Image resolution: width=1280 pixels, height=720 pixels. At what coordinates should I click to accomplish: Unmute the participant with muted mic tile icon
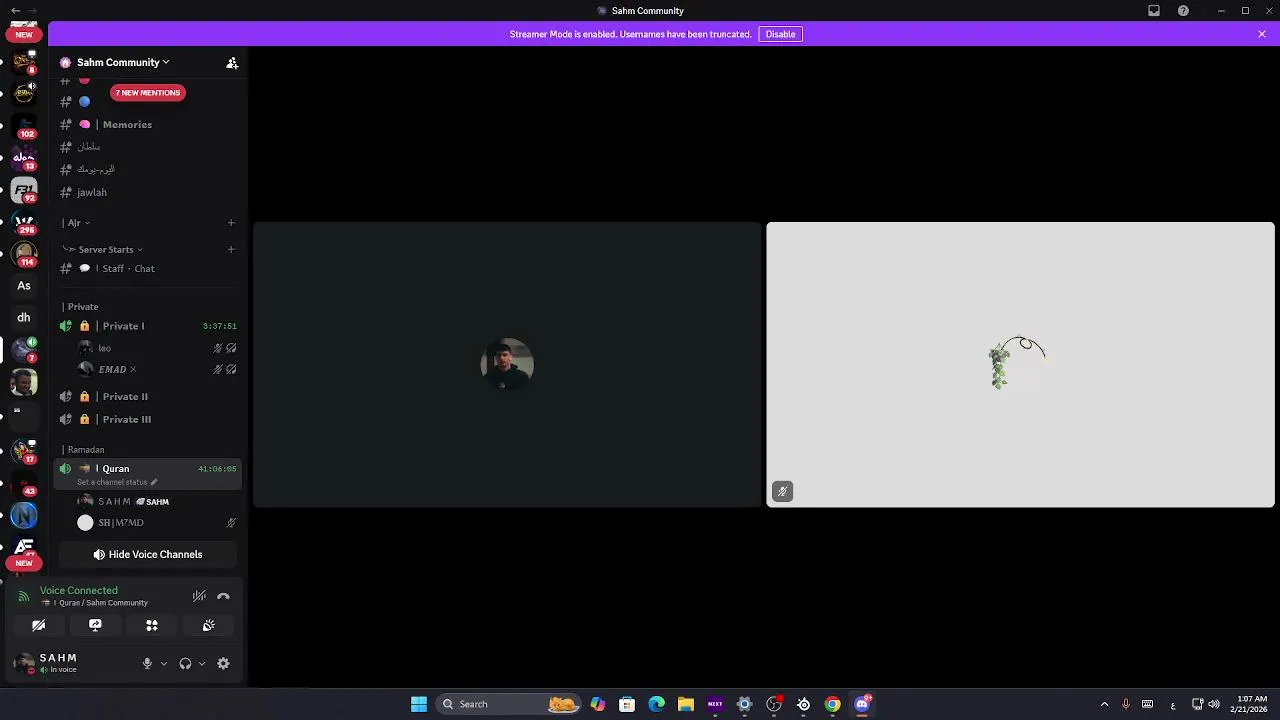coord(782,491)
